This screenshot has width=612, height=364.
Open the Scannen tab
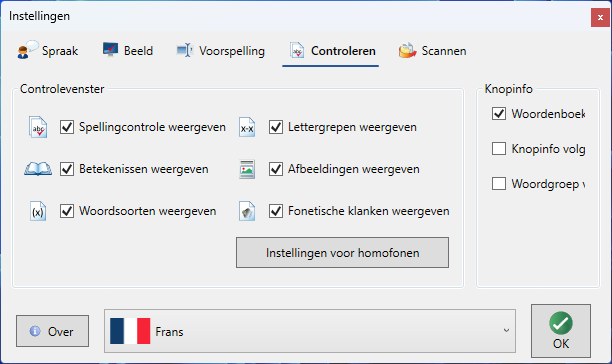432,51
